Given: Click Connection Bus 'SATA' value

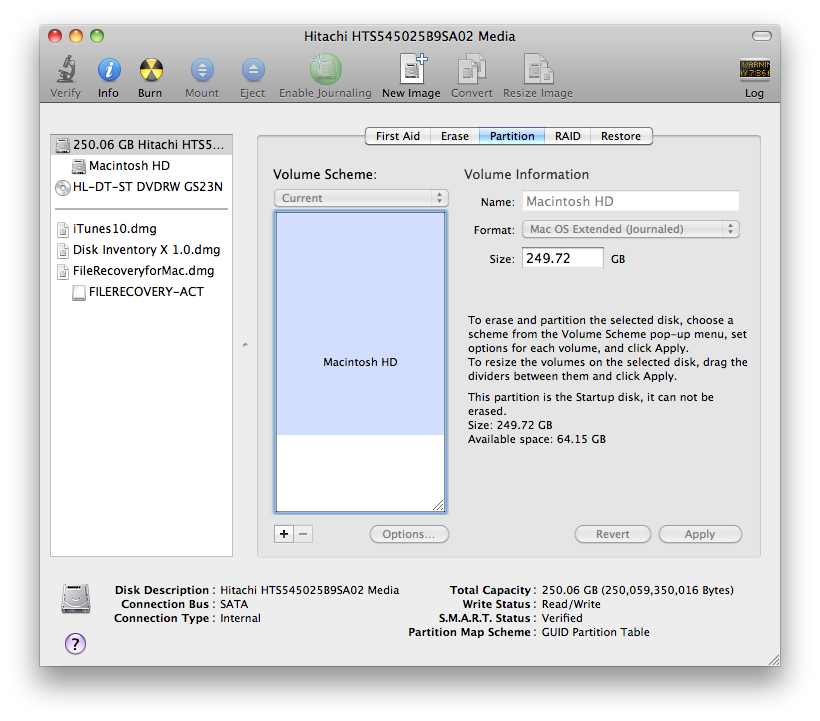Looking at the screenshot, I should (234, 604).
